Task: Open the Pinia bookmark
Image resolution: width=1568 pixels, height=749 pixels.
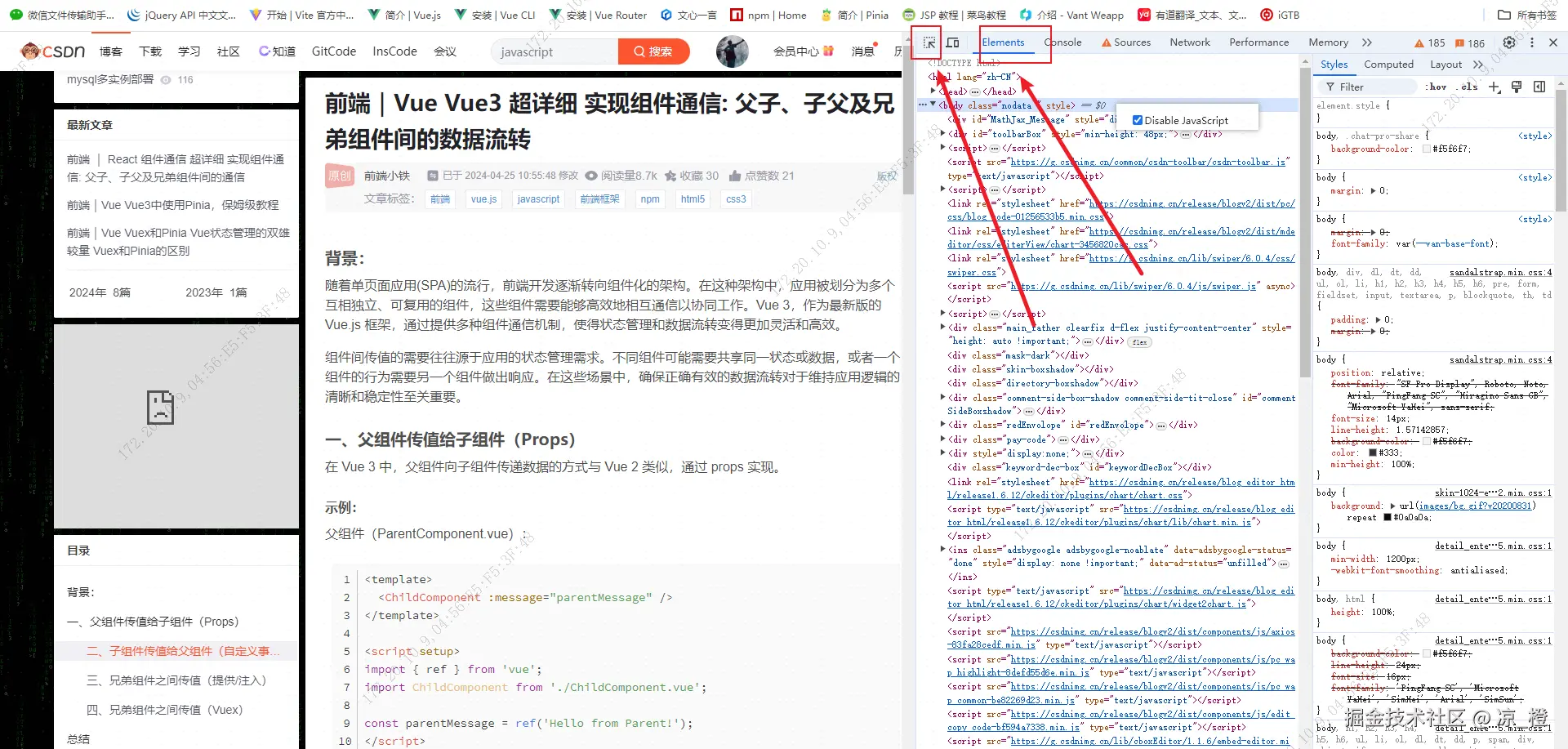Action: [x=854, y=15]
